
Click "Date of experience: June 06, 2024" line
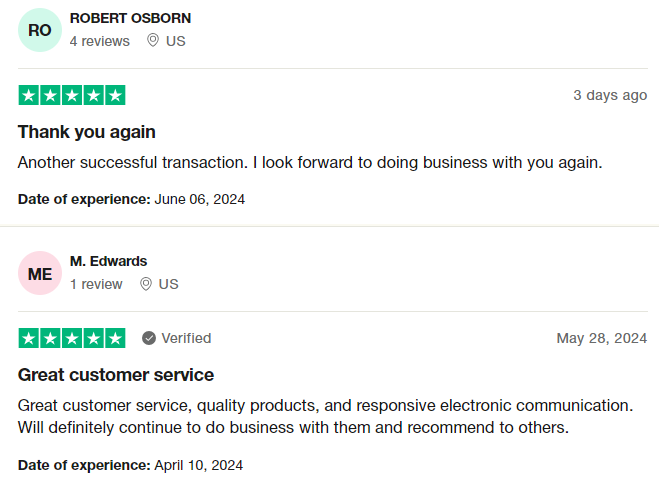(x=131, y=199)
